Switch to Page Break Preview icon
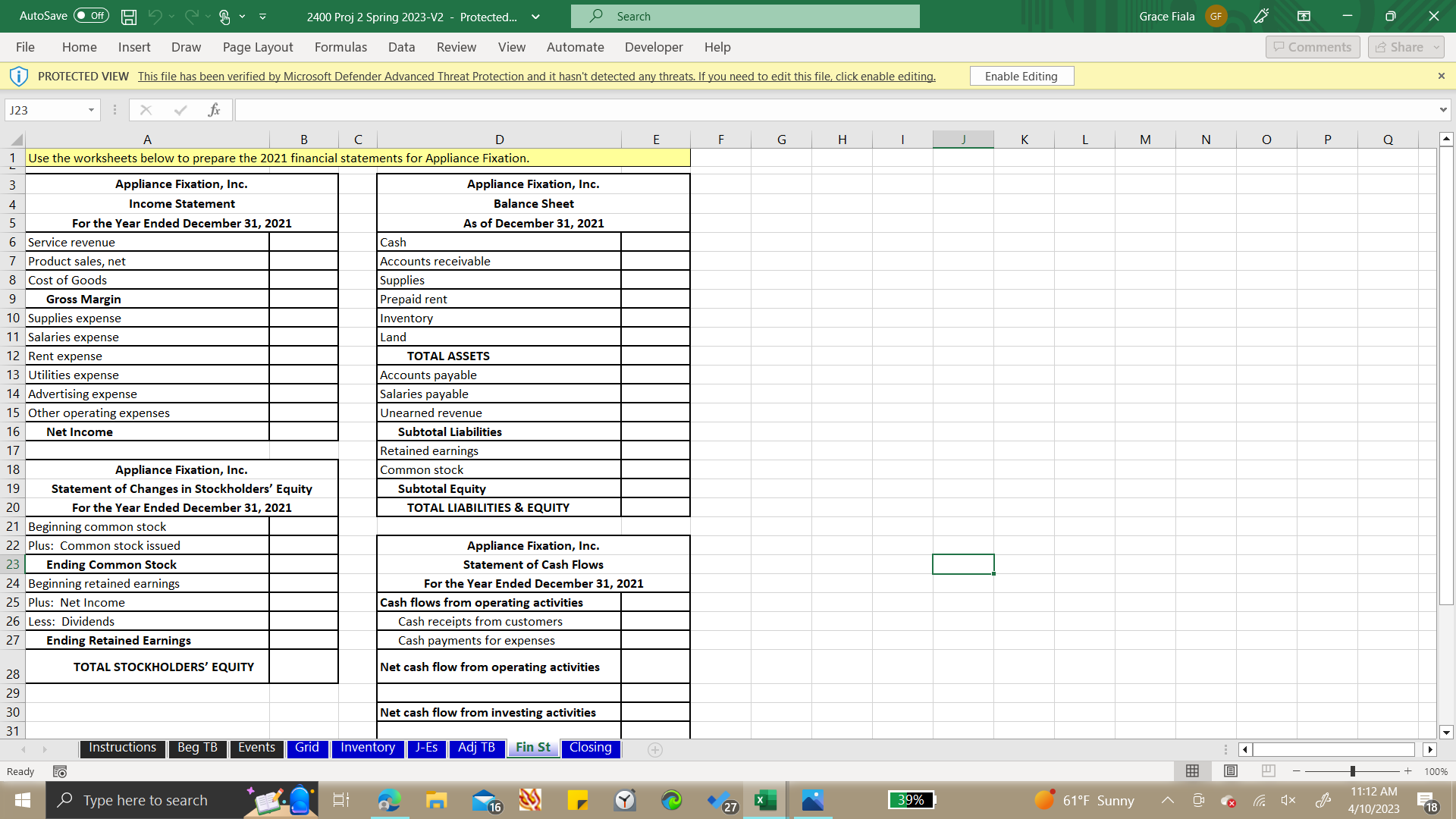Screen dimensions: 1456x819 (1268, 771)
